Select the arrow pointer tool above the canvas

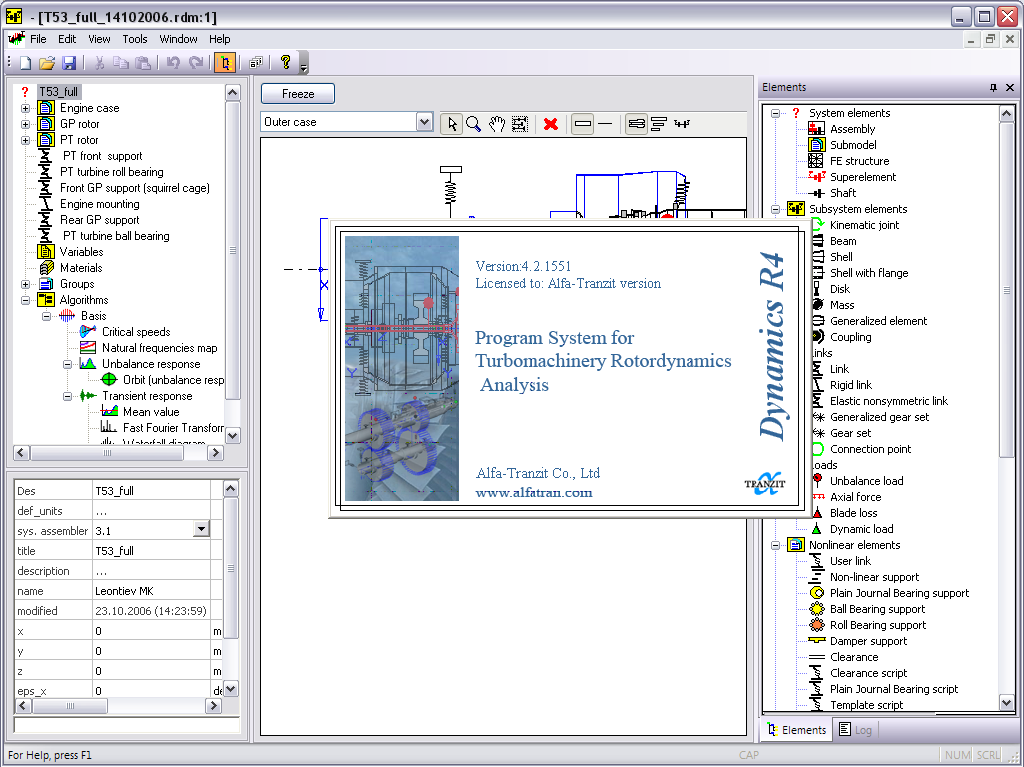(451, 123)
